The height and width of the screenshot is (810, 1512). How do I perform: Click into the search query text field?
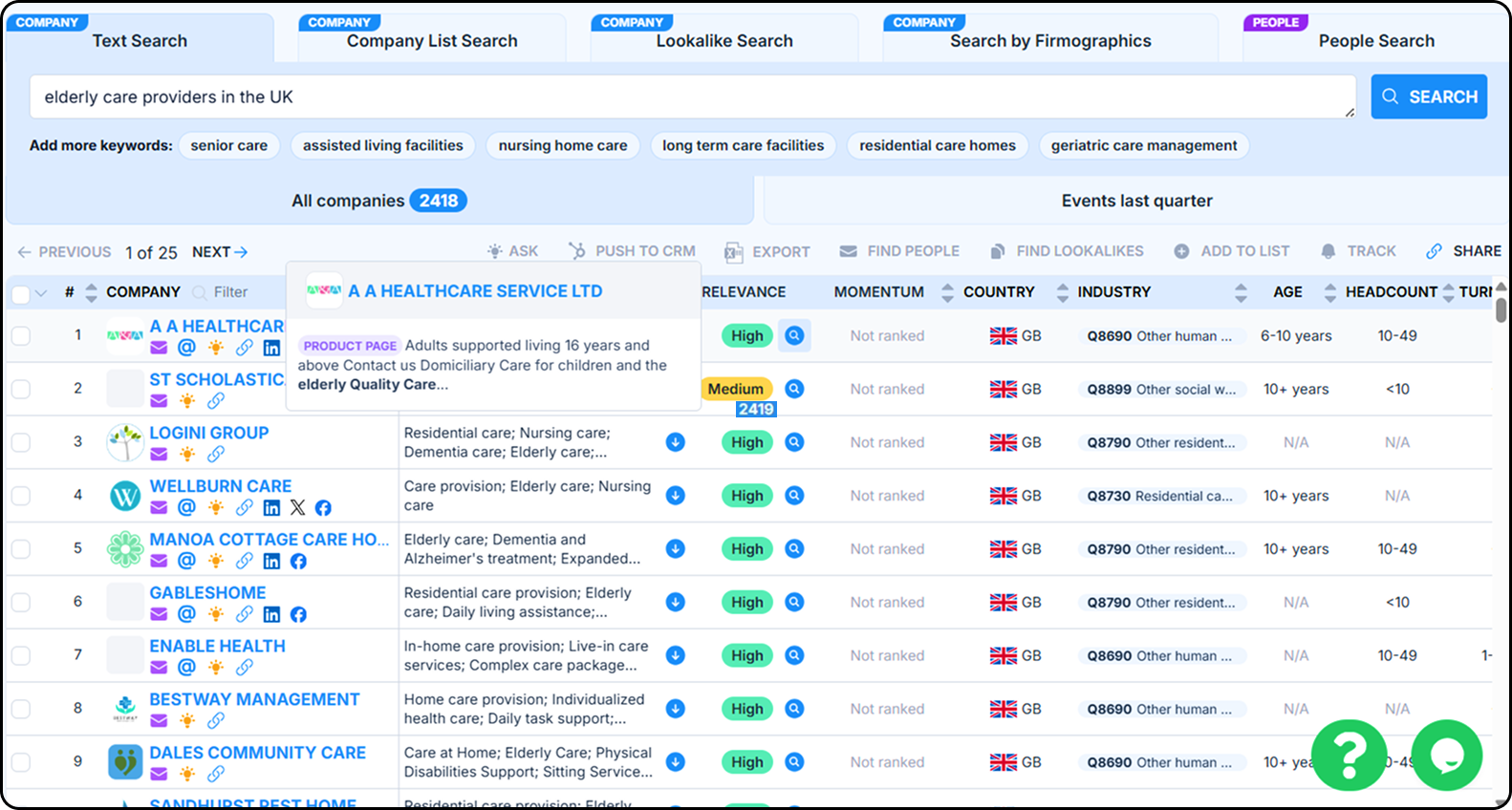688,97
